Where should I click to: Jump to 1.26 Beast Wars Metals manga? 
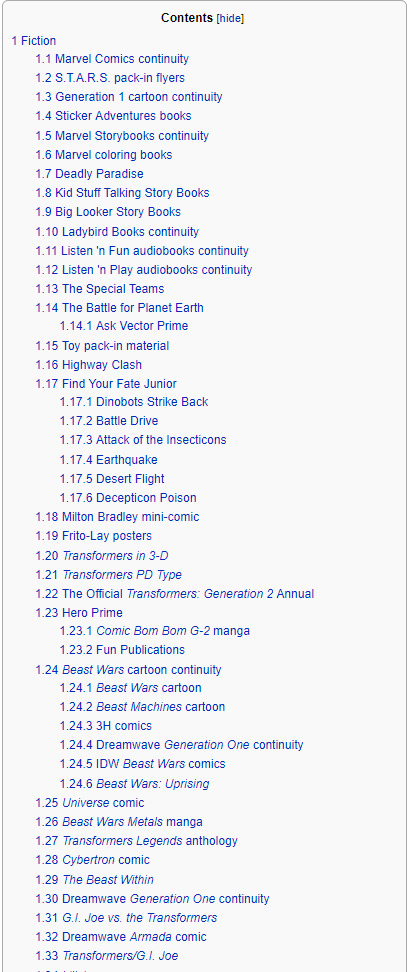tap(119, 822)
